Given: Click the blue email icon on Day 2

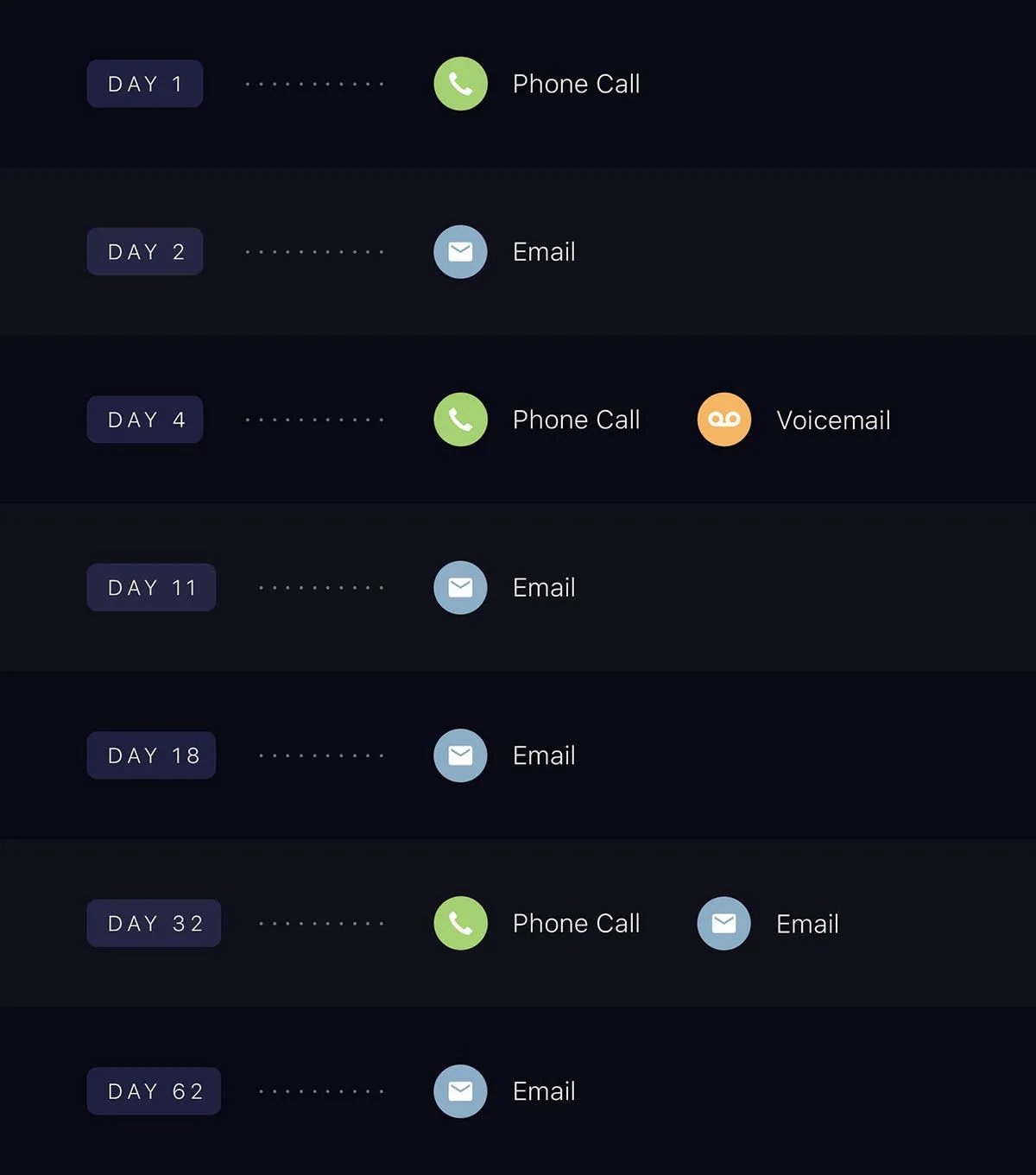Looking at the screenshot, I should [x=460, y=251].
